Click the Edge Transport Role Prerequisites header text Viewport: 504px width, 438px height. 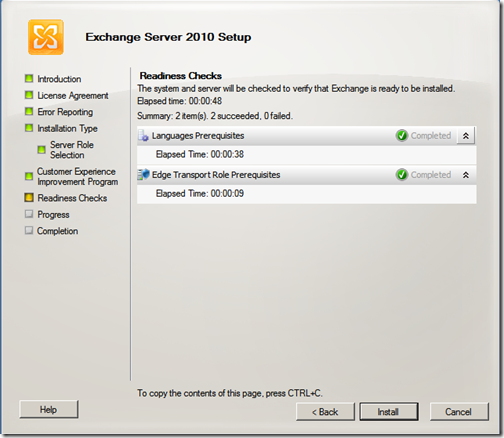(x=216, y=175)
